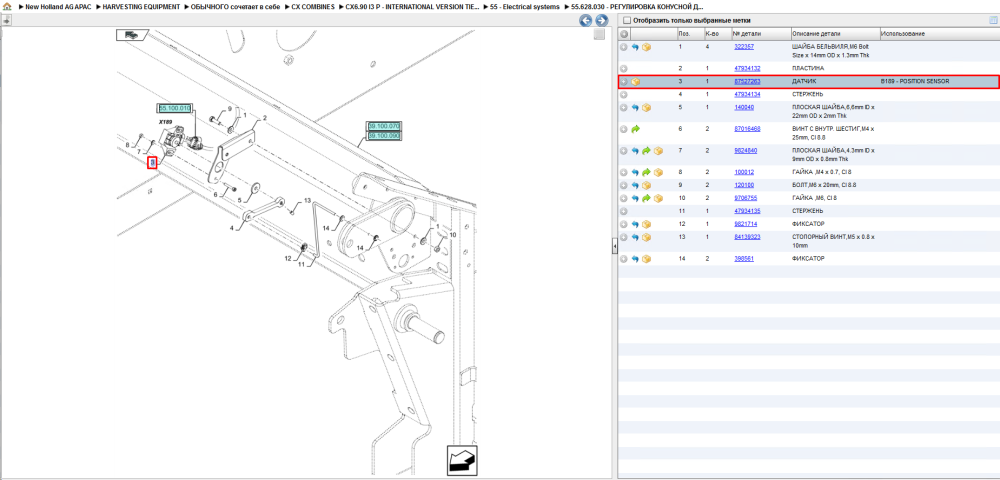The height and width of the screenshot is (480, 1000).
Task: Open part number 84139323 link
Action: (x=747, y=237)
